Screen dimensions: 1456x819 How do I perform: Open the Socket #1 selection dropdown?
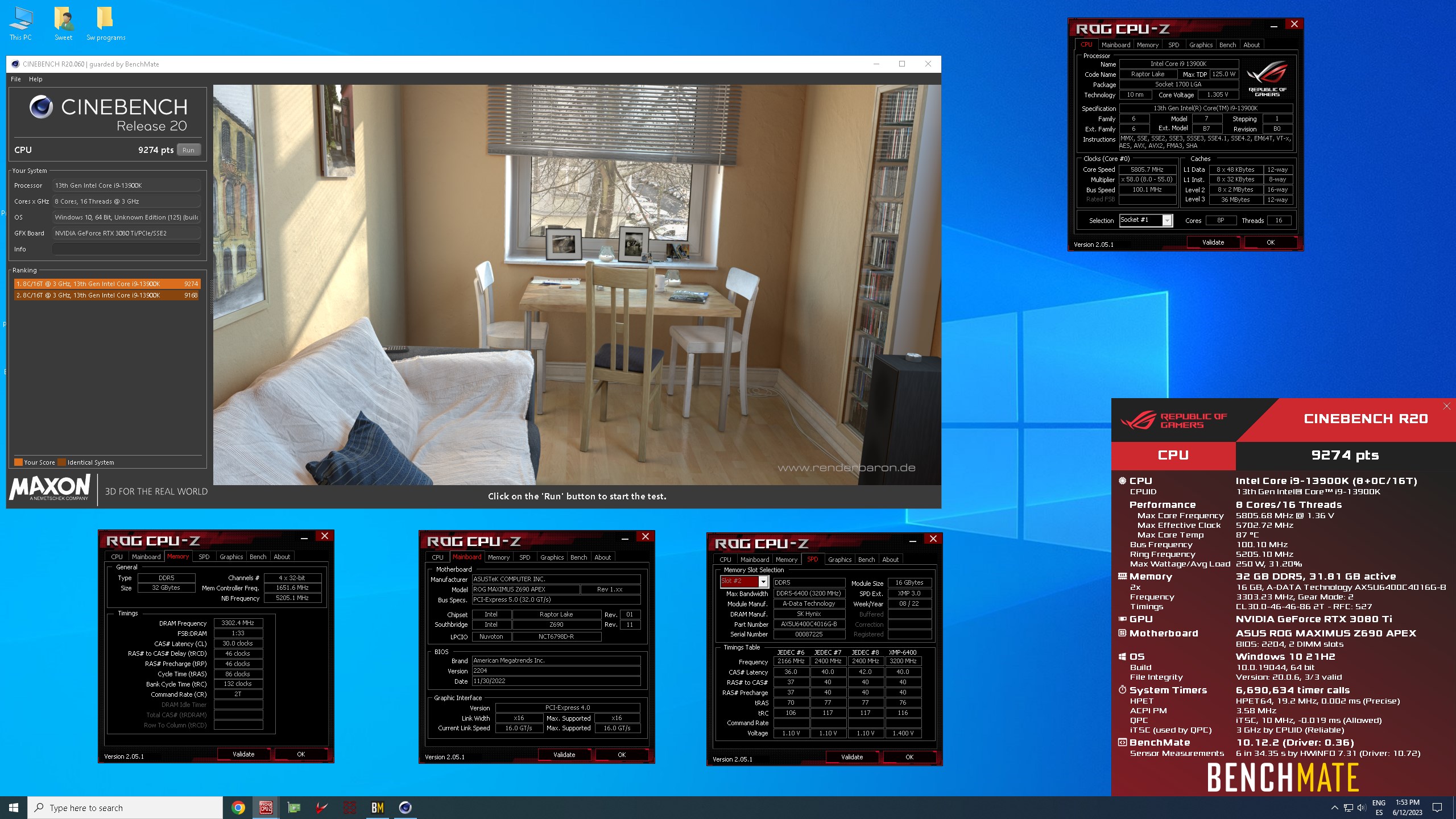tap(1146, 220)
